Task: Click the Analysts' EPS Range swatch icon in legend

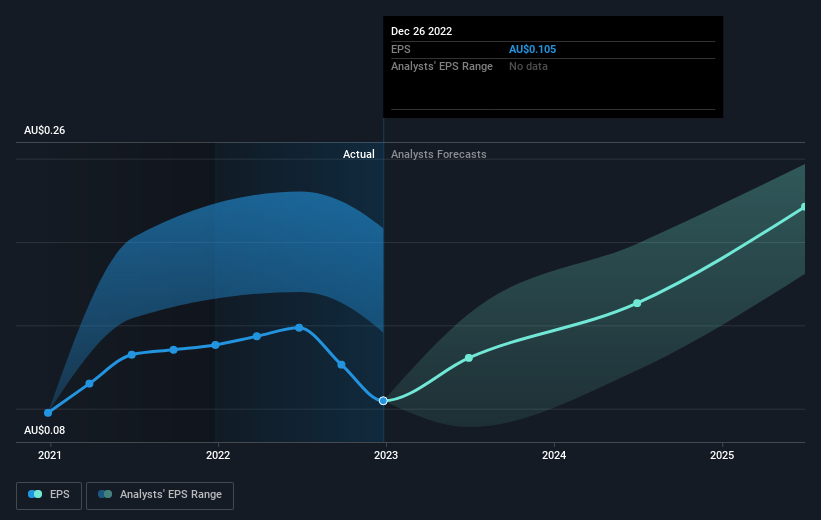Action: coord(105,494)
